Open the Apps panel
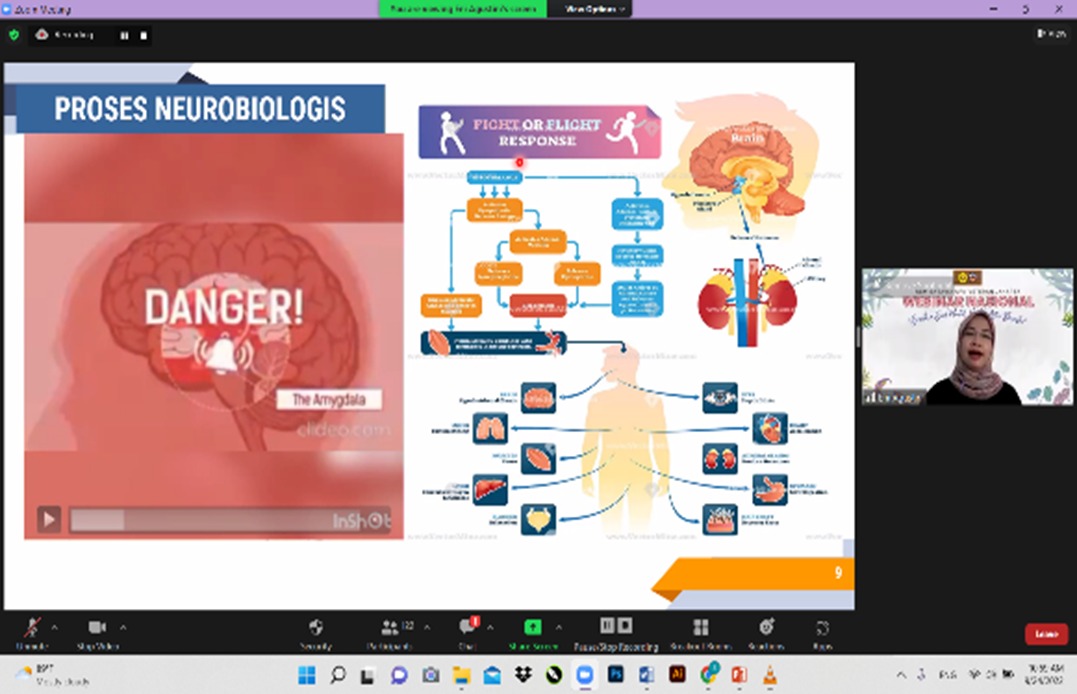Image resolution: width=1077 pixels, height=694 pixels. [822, 632]
